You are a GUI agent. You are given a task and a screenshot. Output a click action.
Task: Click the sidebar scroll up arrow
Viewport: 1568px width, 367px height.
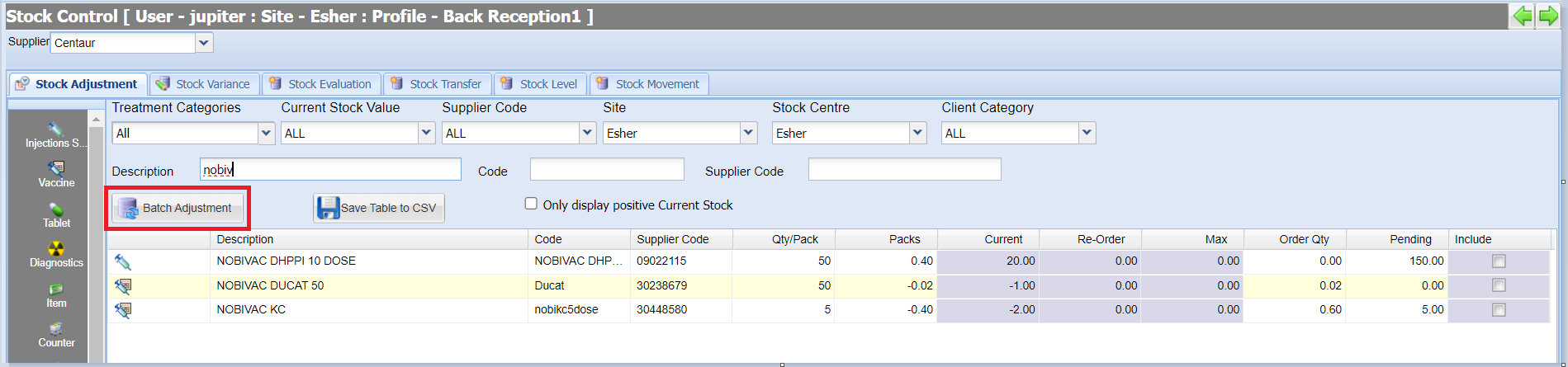(97, 120)
